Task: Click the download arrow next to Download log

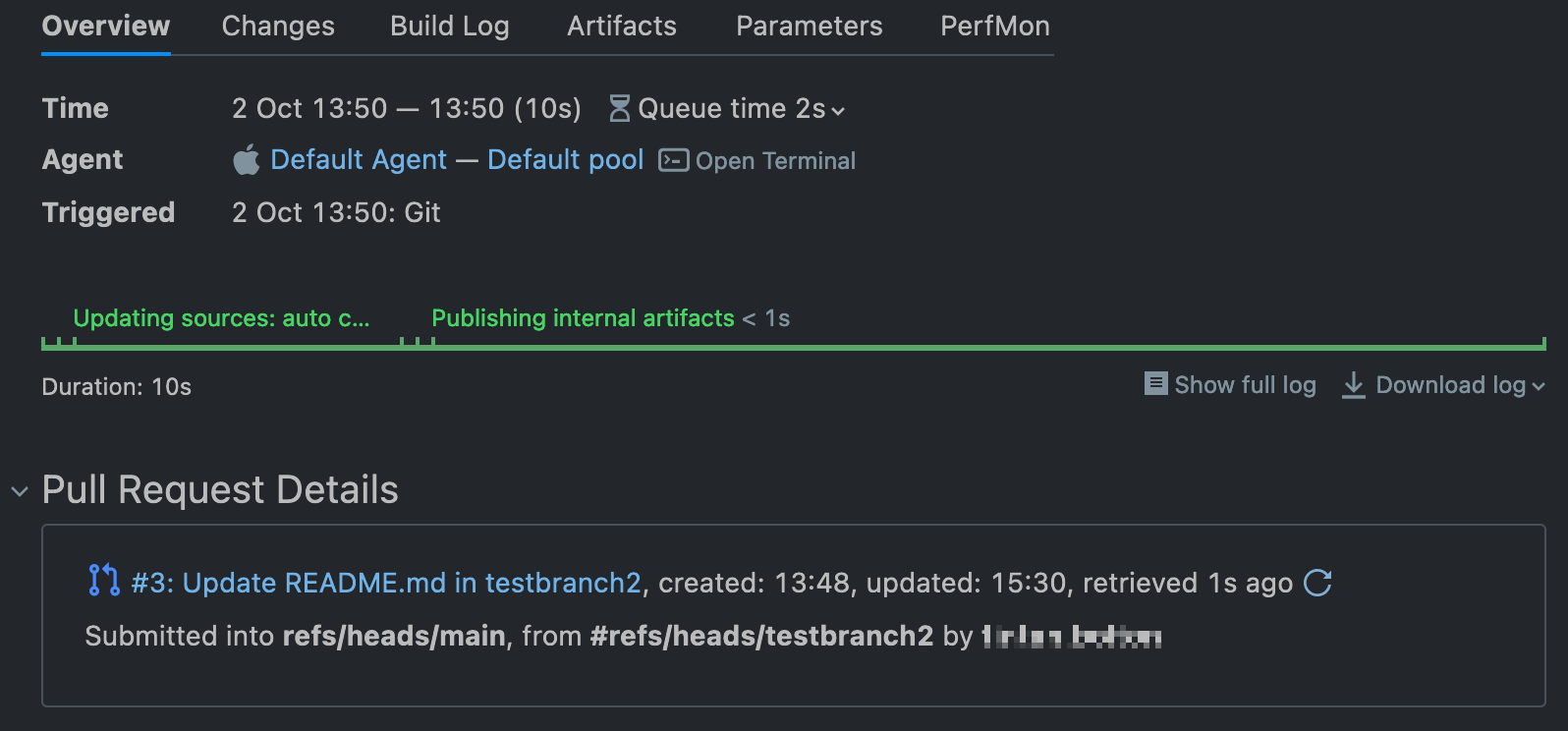Action: [1355, 385]
